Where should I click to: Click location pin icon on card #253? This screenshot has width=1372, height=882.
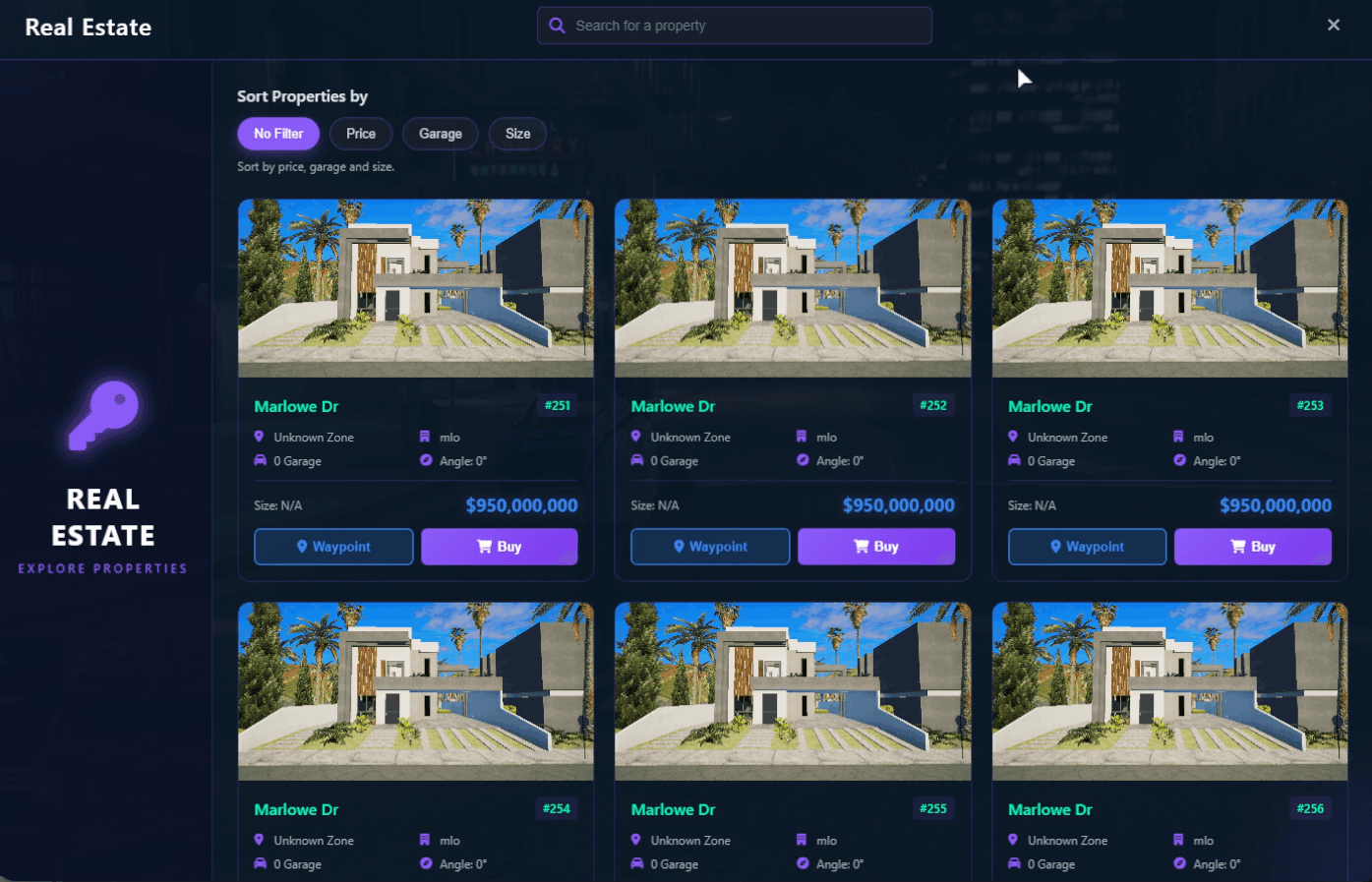click(1013, 437)
